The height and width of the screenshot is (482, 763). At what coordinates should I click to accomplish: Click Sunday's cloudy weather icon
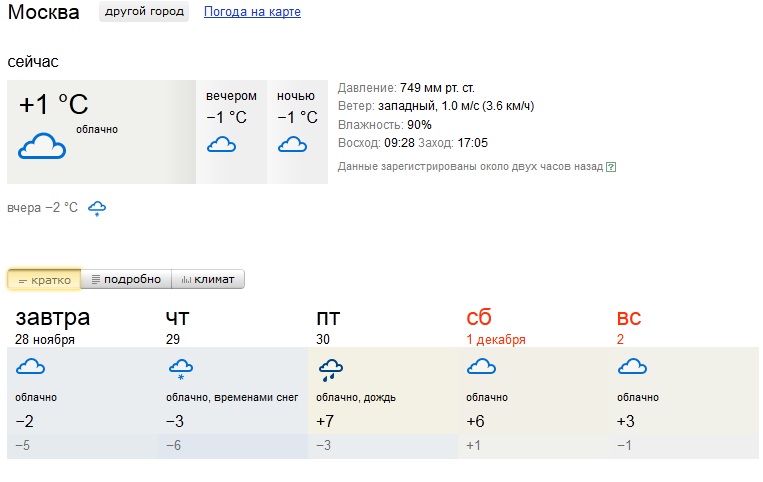632,368
